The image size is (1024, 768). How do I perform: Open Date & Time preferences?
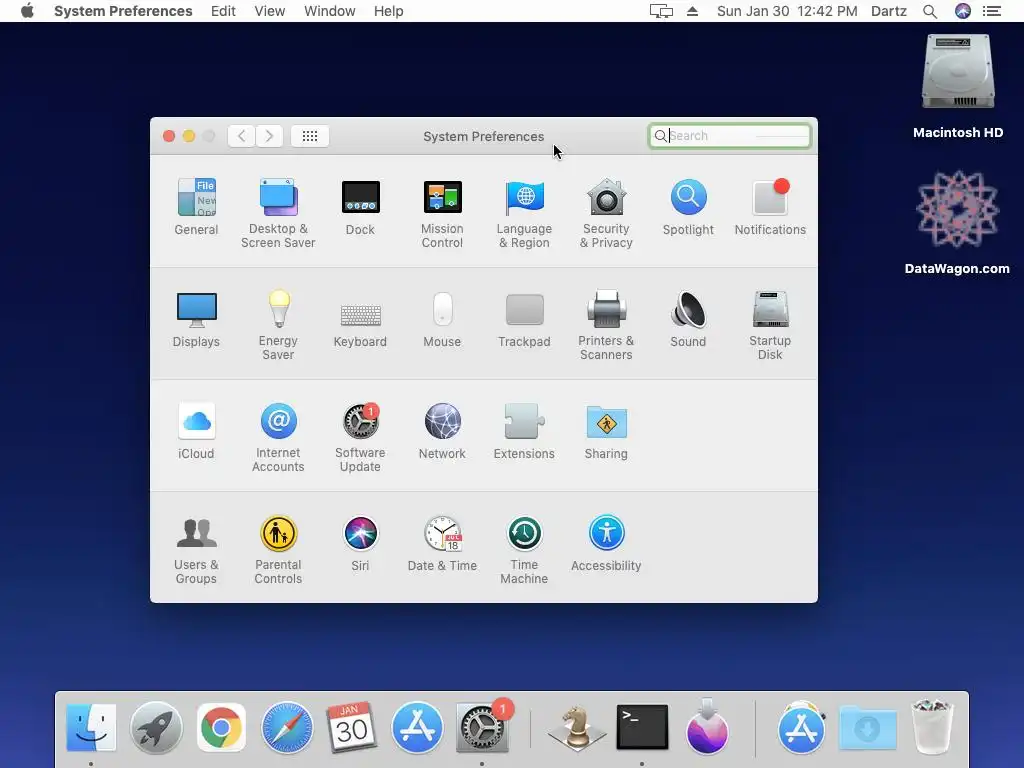(442, 543)
